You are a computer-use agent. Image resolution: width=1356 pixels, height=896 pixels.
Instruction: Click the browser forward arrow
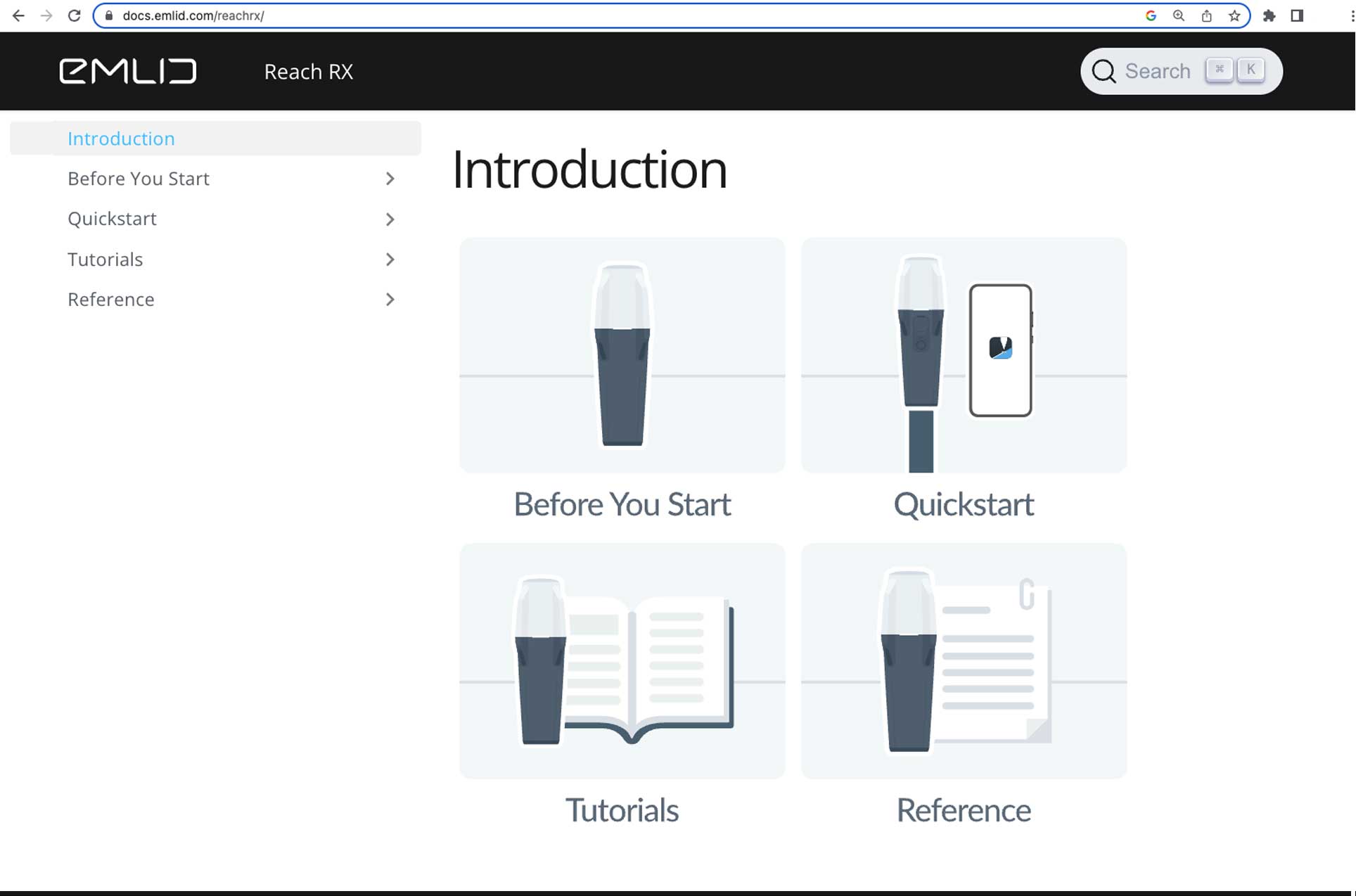tap(46, 15)
